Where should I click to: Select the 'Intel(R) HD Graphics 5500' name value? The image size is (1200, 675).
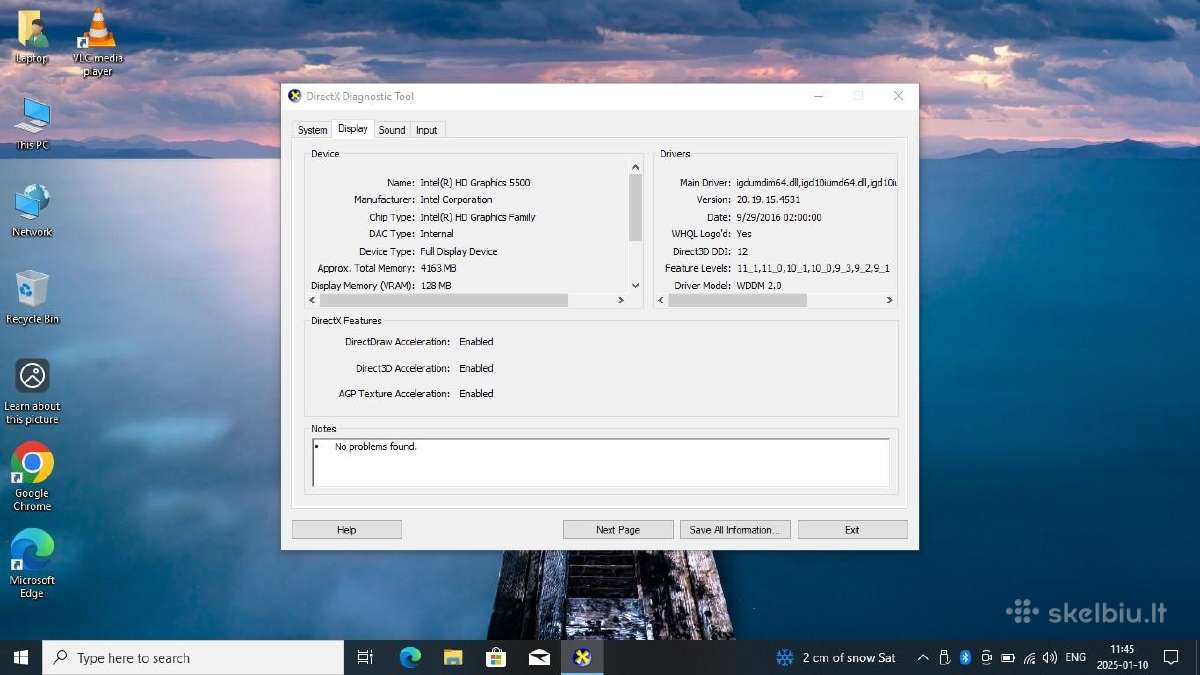click(475, 183)
